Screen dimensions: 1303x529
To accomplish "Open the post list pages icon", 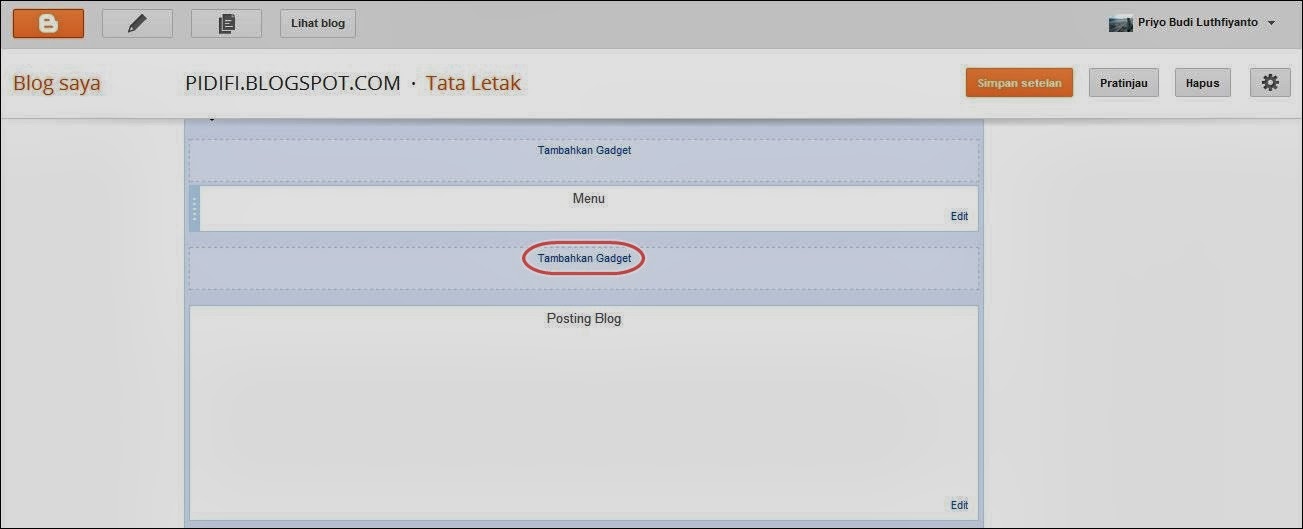I will point(226,23).
